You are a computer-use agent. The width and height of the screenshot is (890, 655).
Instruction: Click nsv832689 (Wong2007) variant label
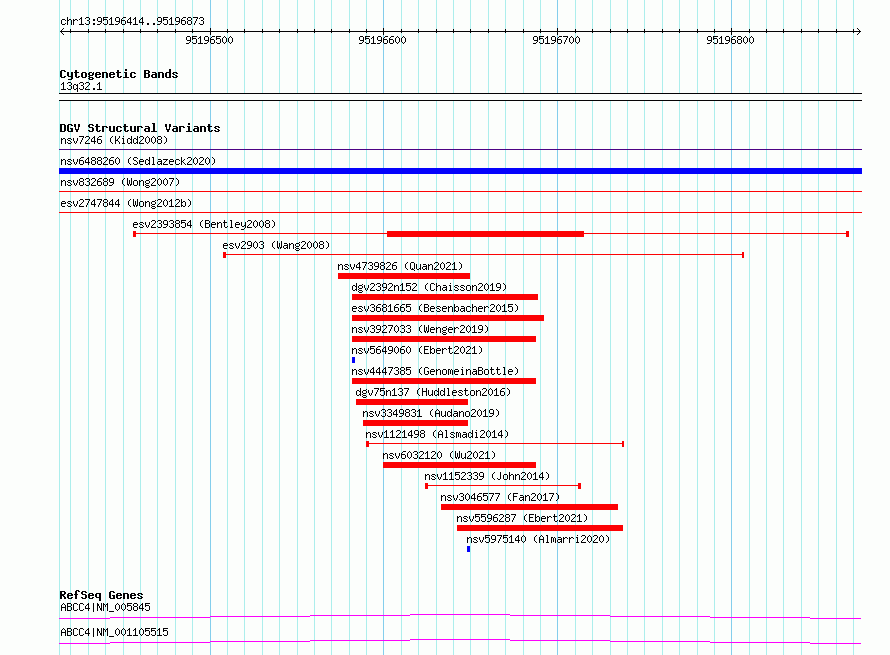(120, 182)
